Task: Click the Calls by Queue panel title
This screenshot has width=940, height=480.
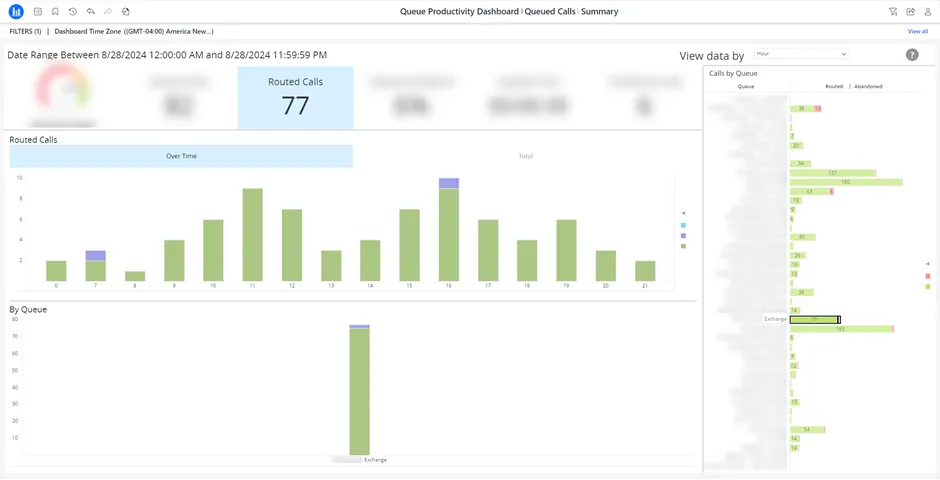Action: pos(733,73)
